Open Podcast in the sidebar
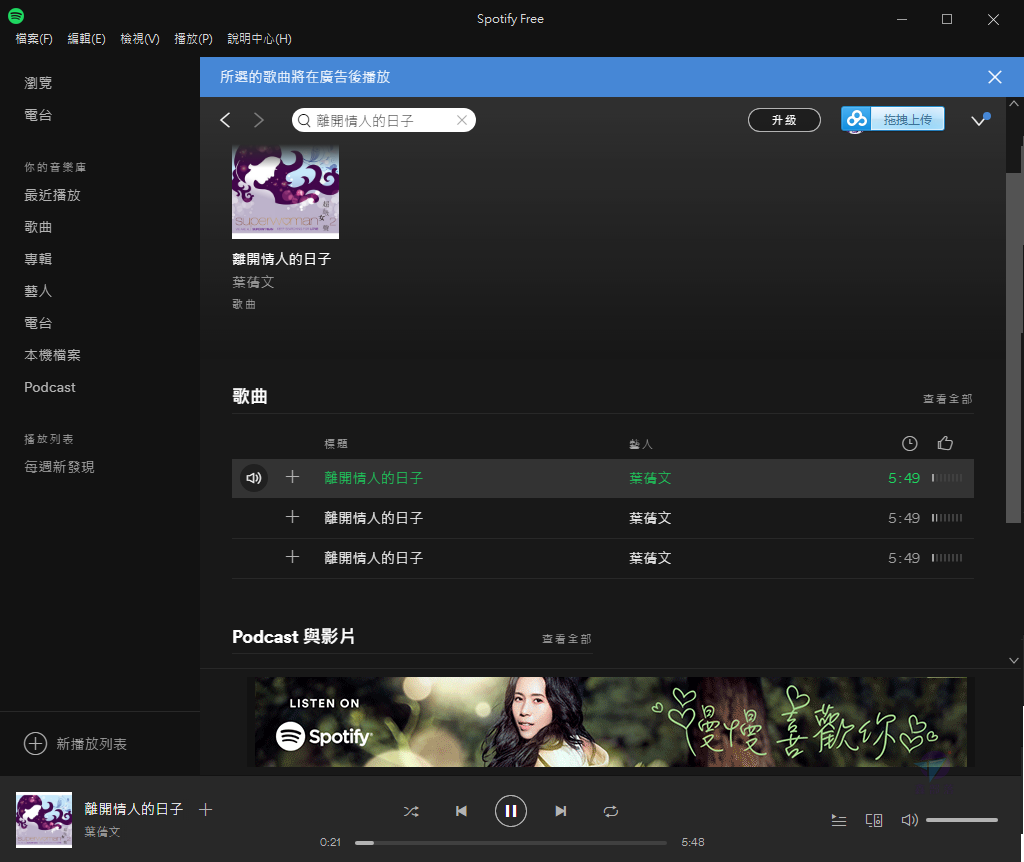1024x862 pixels. pos(50,387)
